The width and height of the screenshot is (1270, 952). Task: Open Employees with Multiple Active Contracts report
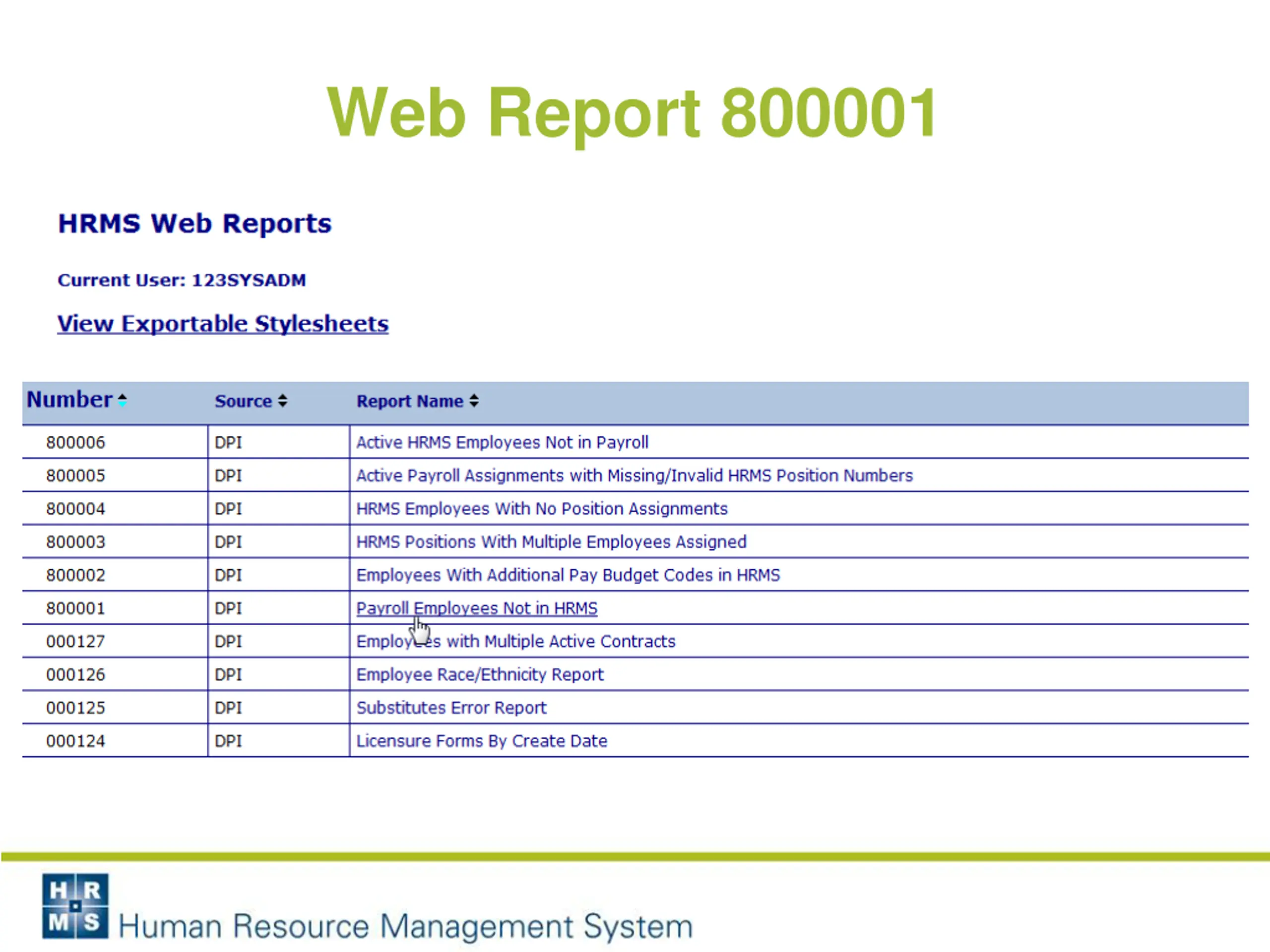(515, 642)
